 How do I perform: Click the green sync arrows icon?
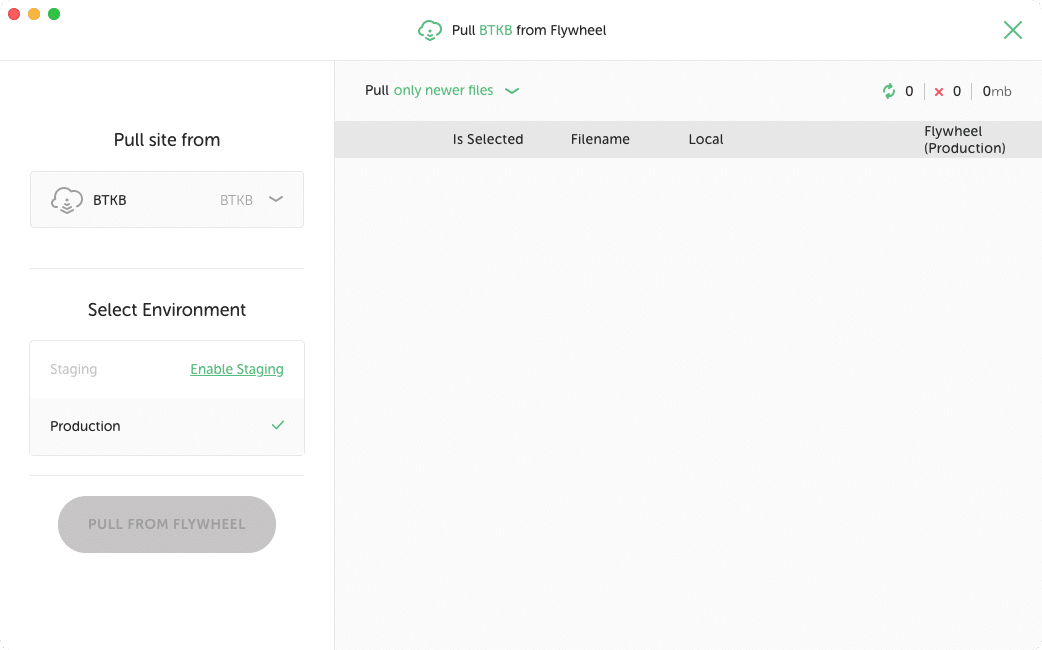(889, 91)
